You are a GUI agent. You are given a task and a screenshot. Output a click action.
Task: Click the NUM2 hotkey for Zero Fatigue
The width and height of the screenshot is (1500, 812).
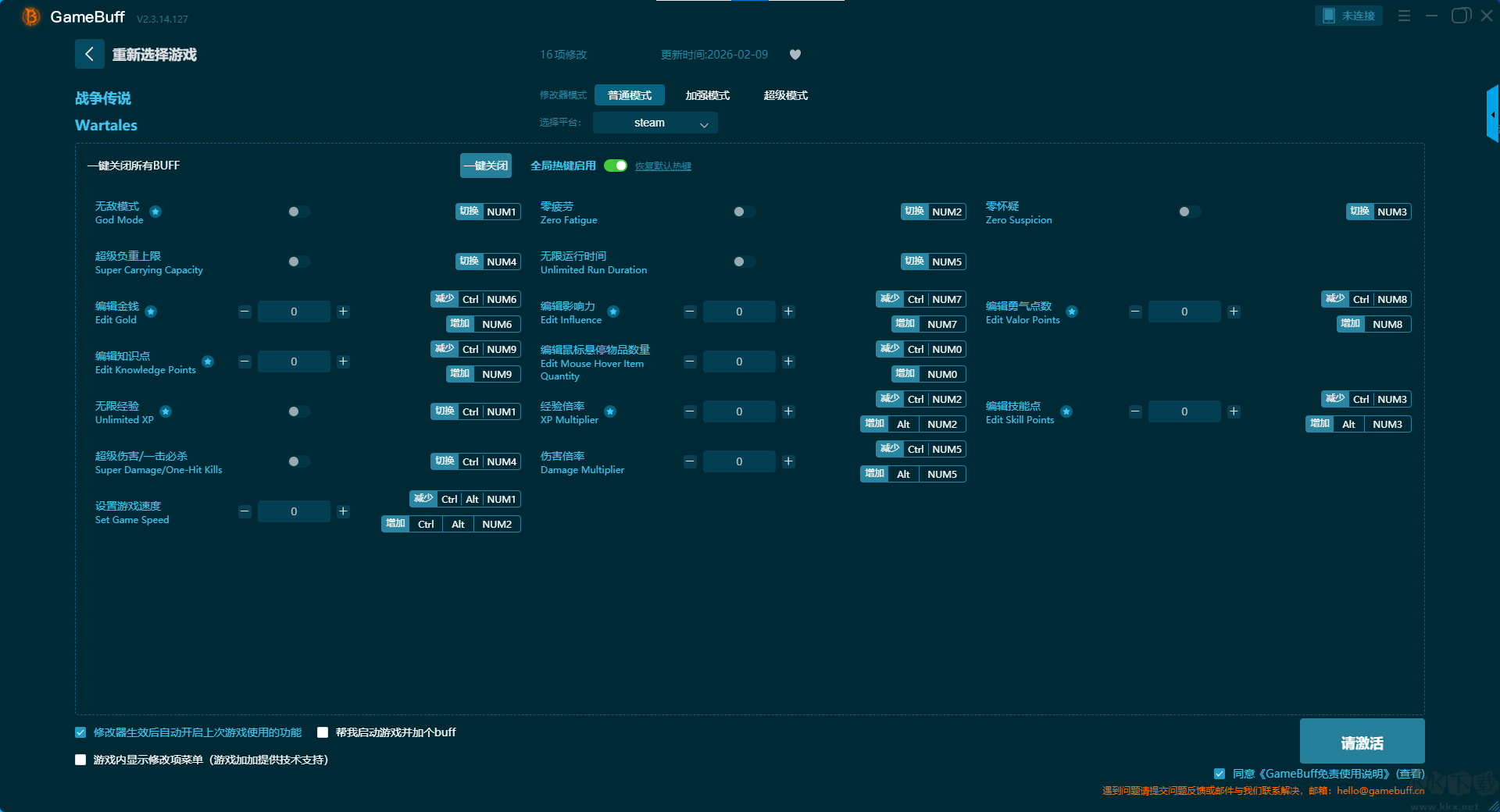[947, 212]
